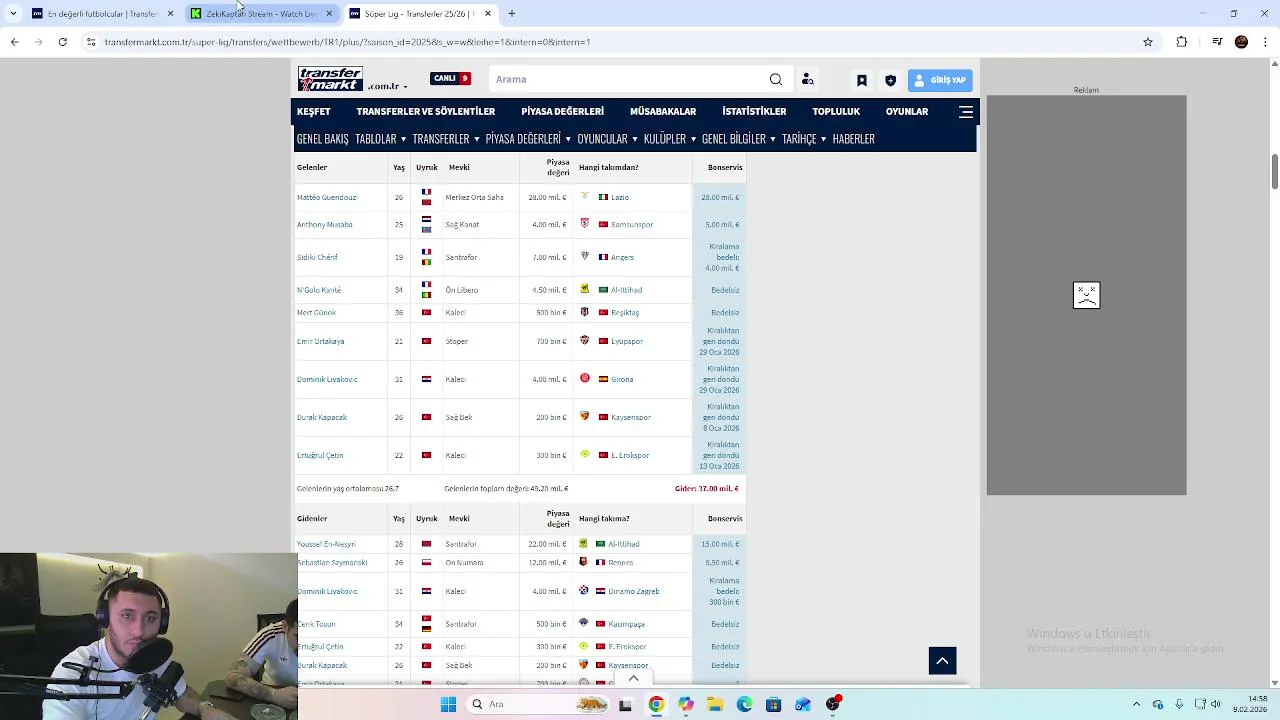Open the detailed player search icon
Screen dimensions: 1280x720
(807, 80)
